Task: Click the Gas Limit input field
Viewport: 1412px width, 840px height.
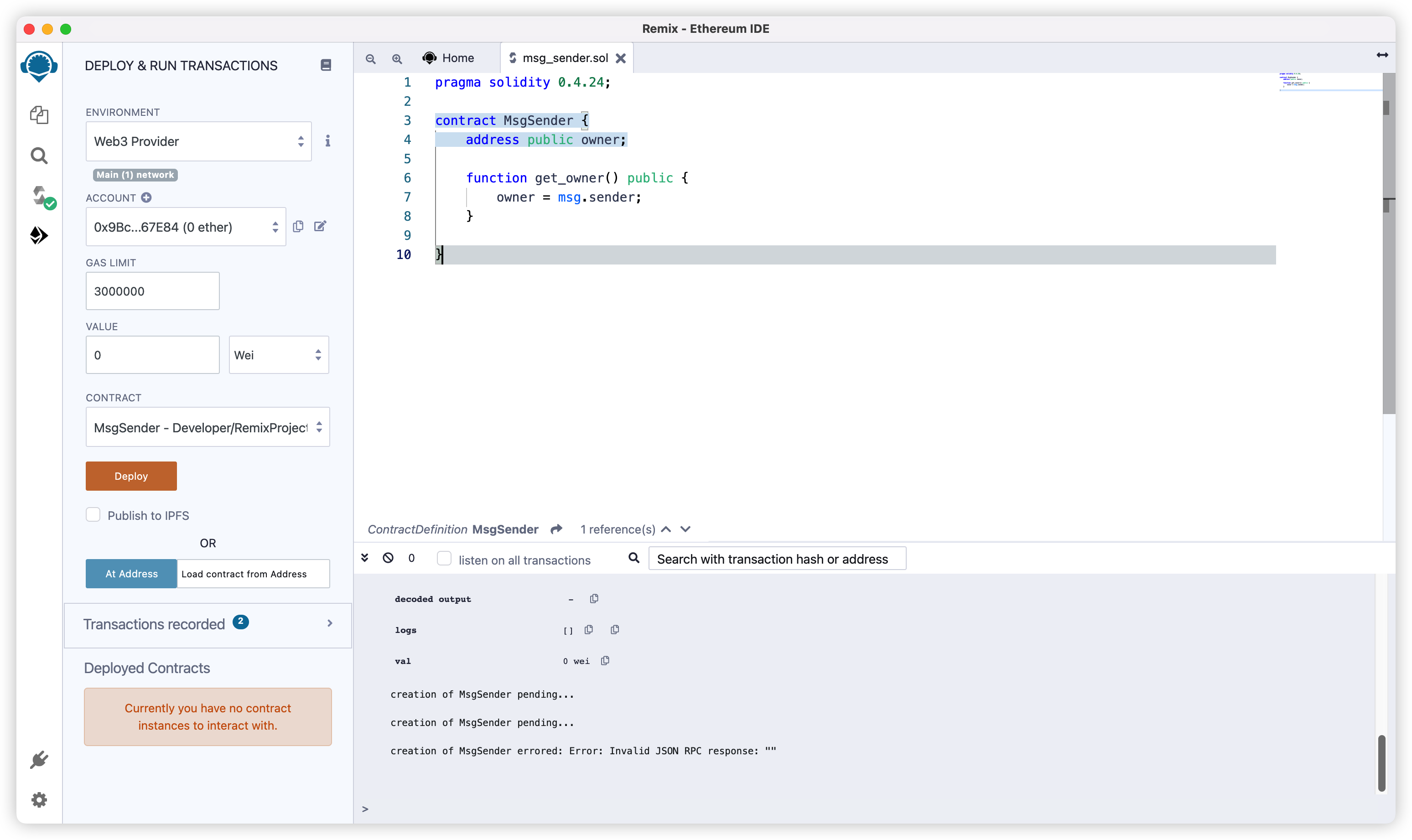Action: click(x=153, y=291)
